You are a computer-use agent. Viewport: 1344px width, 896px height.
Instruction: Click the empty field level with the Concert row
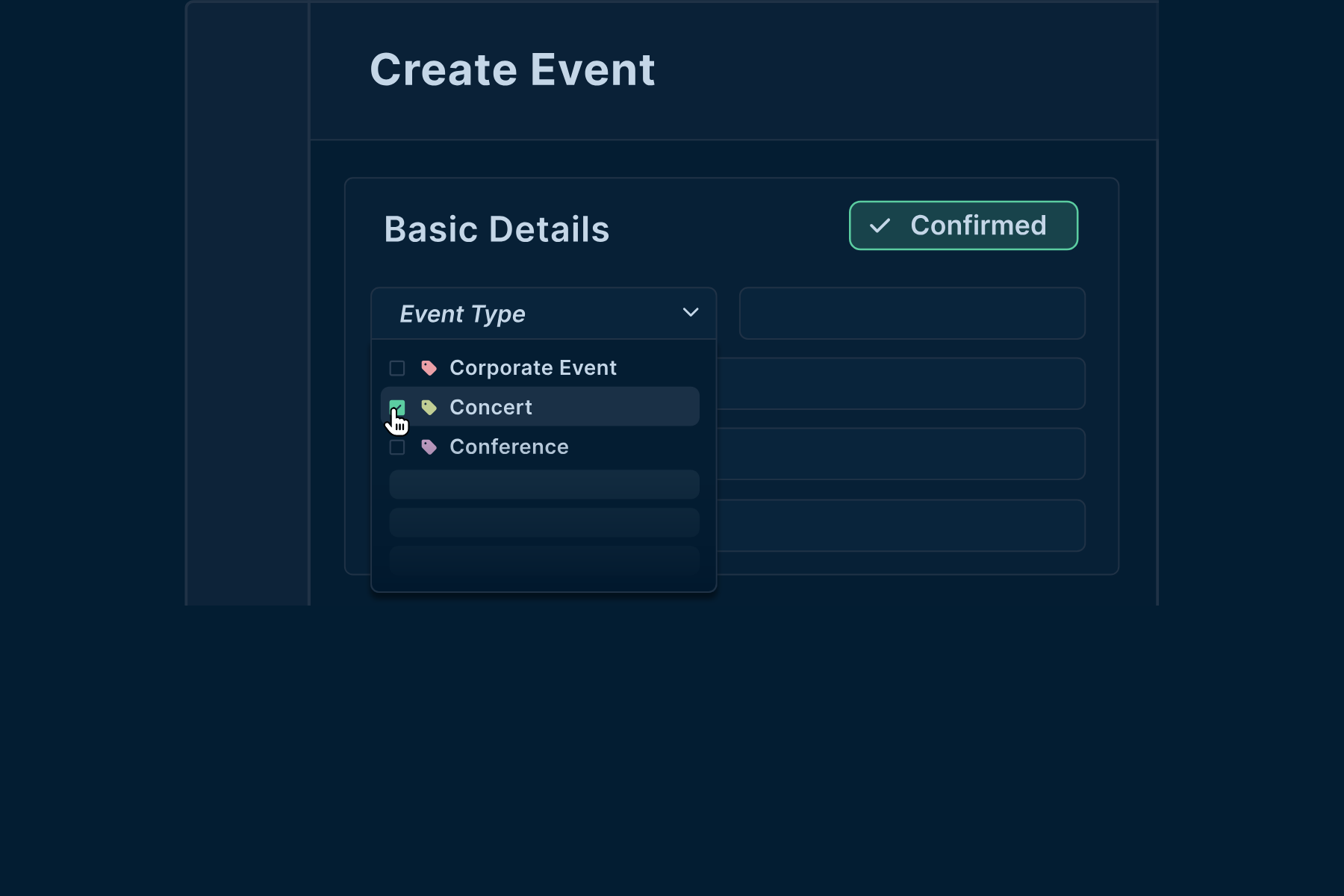[x=900, y=384]
